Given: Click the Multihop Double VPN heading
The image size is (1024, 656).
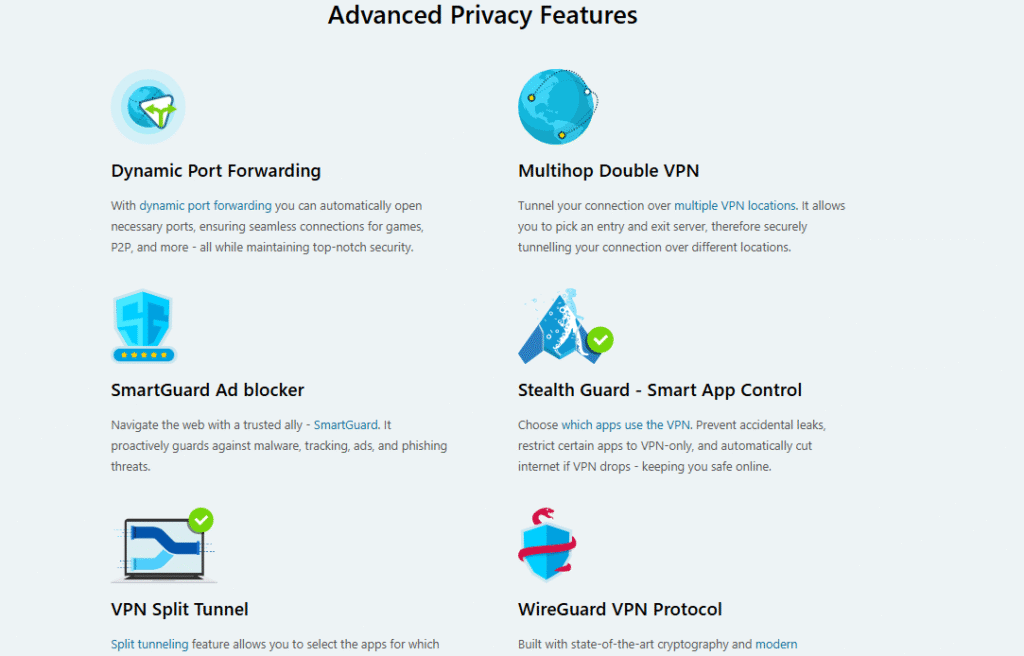Looking at the screenshot, I should pyautogui.click(x=609, y=171).
